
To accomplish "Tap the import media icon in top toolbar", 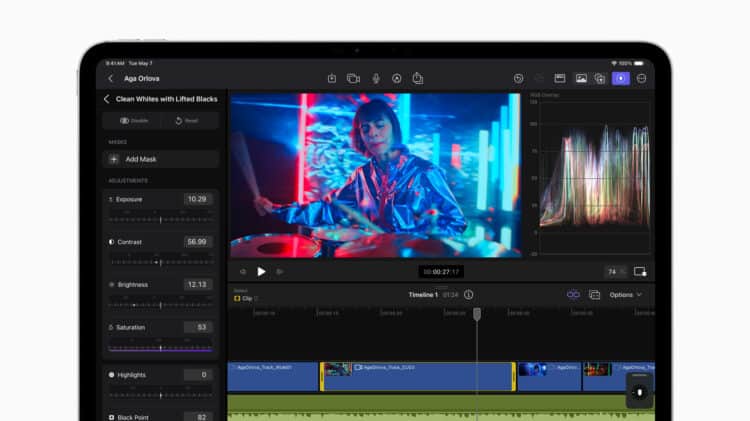I will point(332,78).
